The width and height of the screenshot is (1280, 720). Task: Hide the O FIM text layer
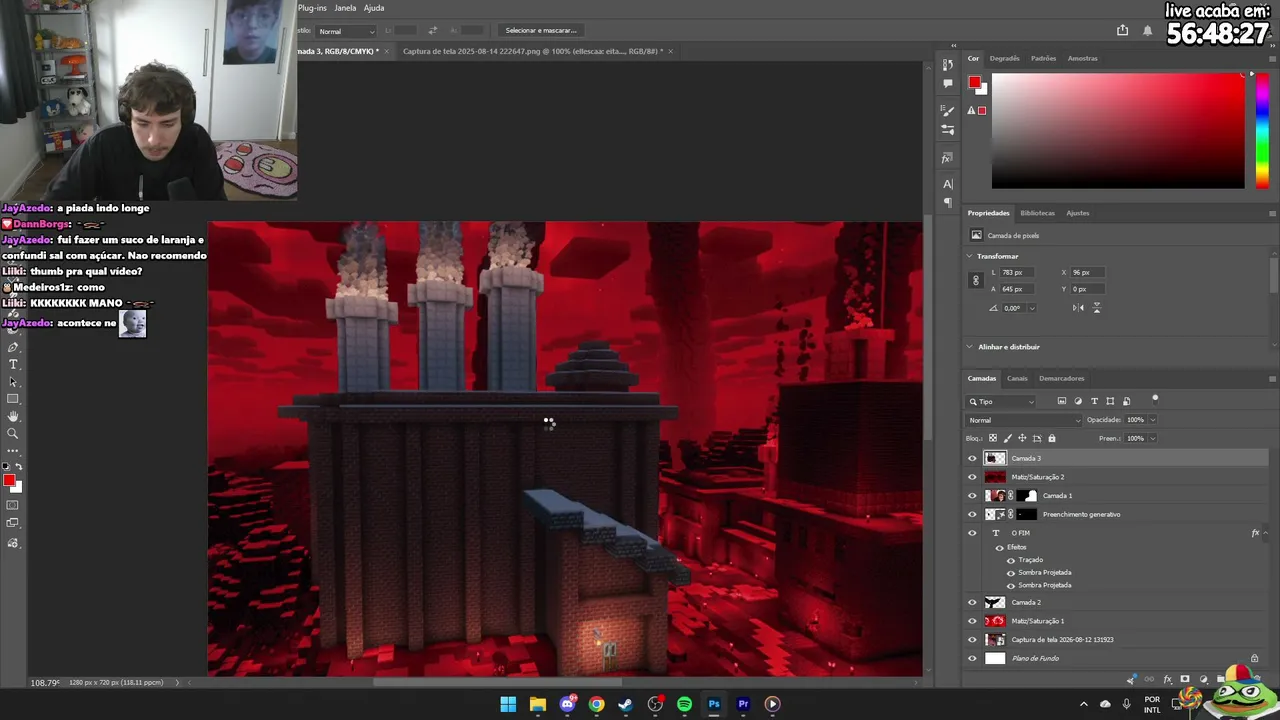pos(972,533)
